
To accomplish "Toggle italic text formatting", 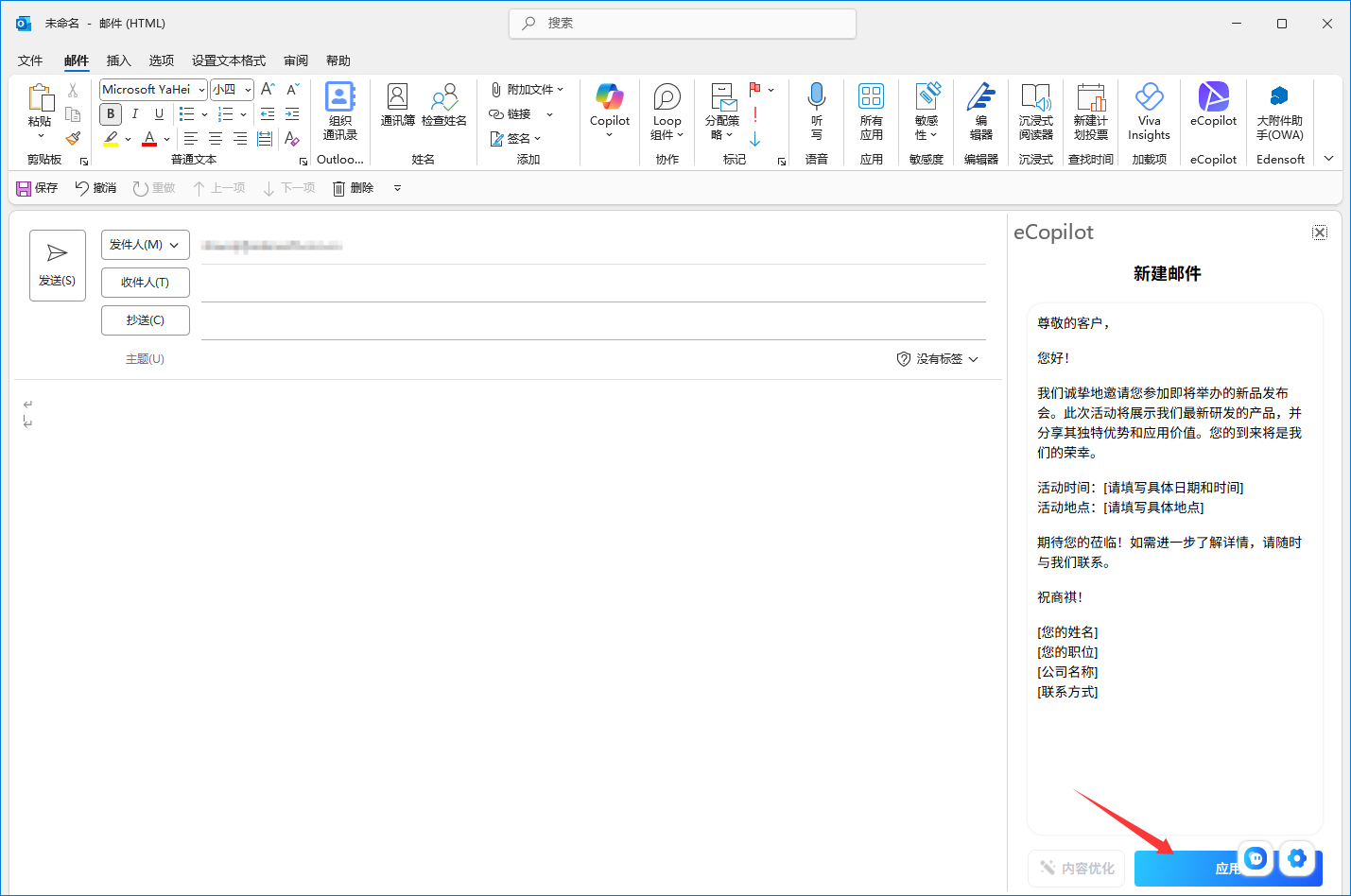I will 135,114.
